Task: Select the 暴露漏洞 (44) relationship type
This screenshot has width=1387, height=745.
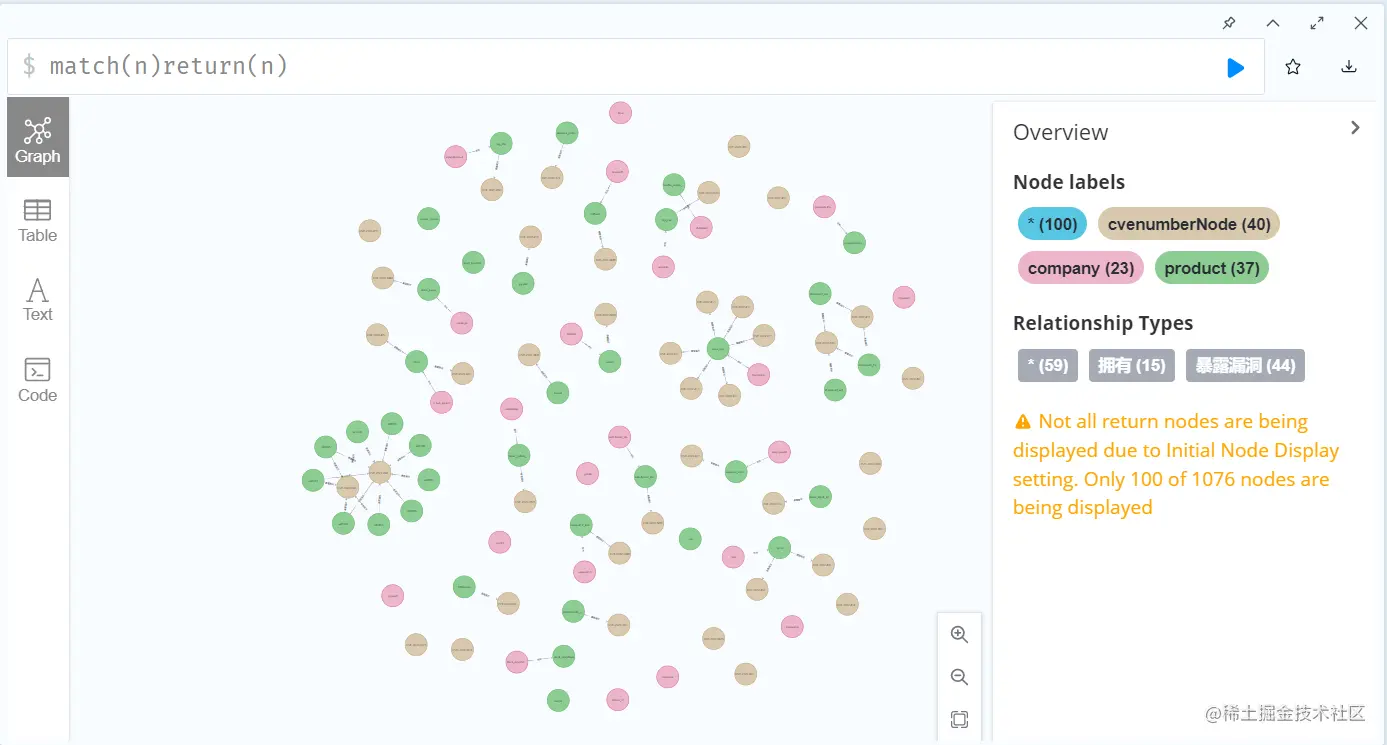Action: point(1246,365)
